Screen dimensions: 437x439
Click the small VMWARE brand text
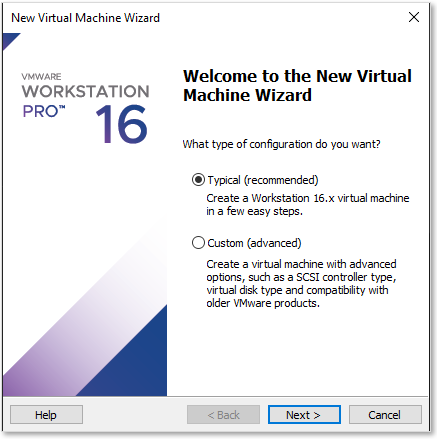click(x=41, y=77)
